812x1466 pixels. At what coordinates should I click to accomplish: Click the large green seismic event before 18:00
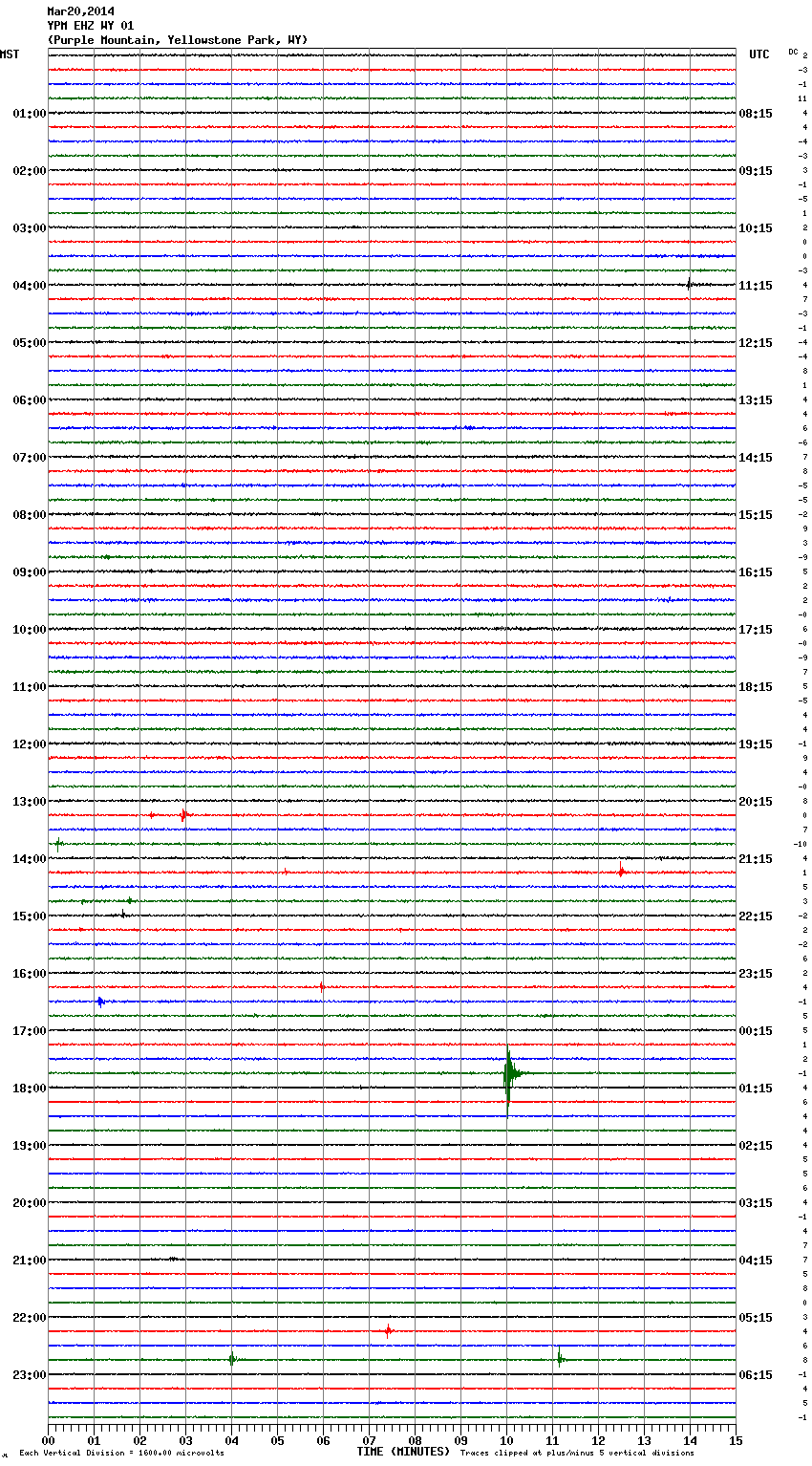(x=508, y=1073)
